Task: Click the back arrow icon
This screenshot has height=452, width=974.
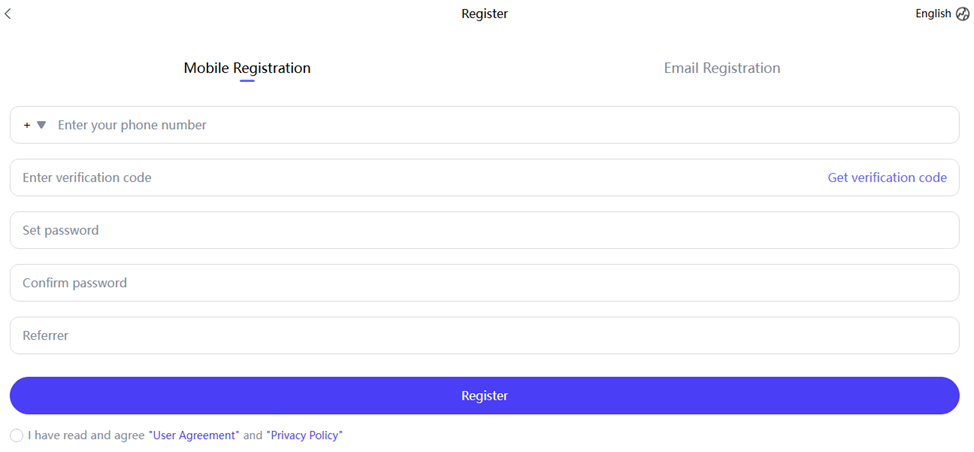Action: pos(8,14)
